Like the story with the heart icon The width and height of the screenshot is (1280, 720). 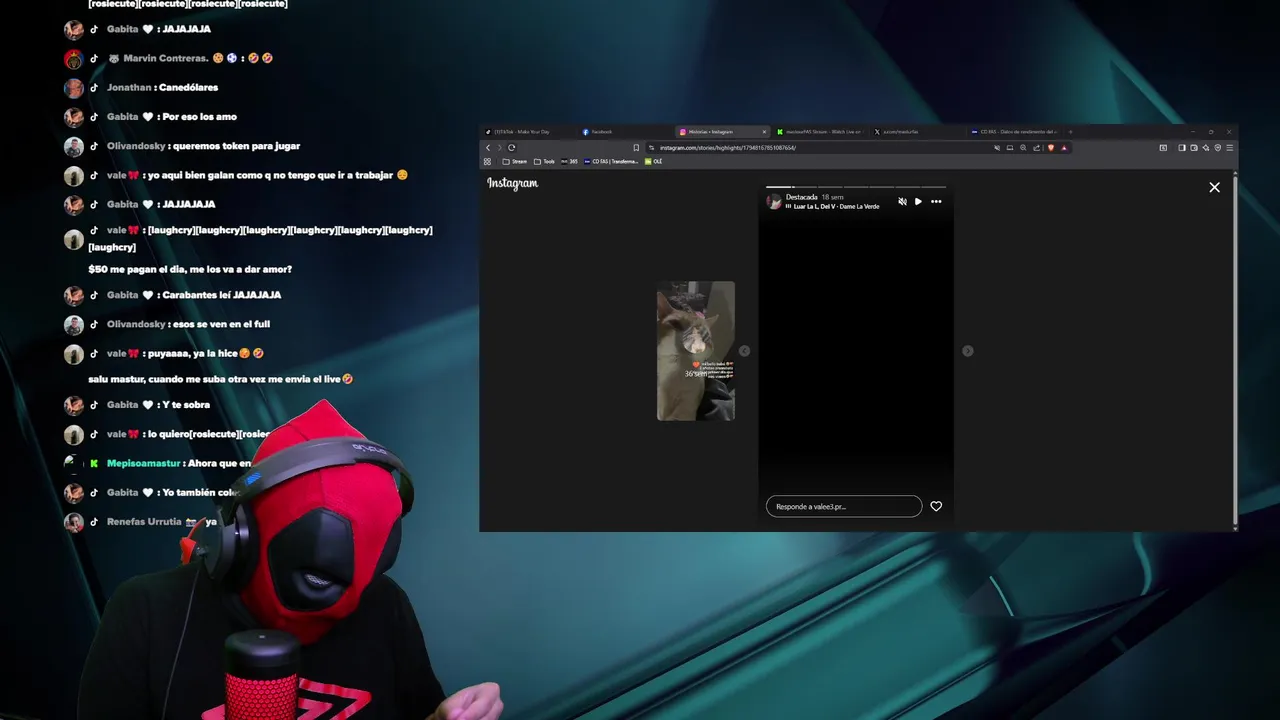pos(936,506)
